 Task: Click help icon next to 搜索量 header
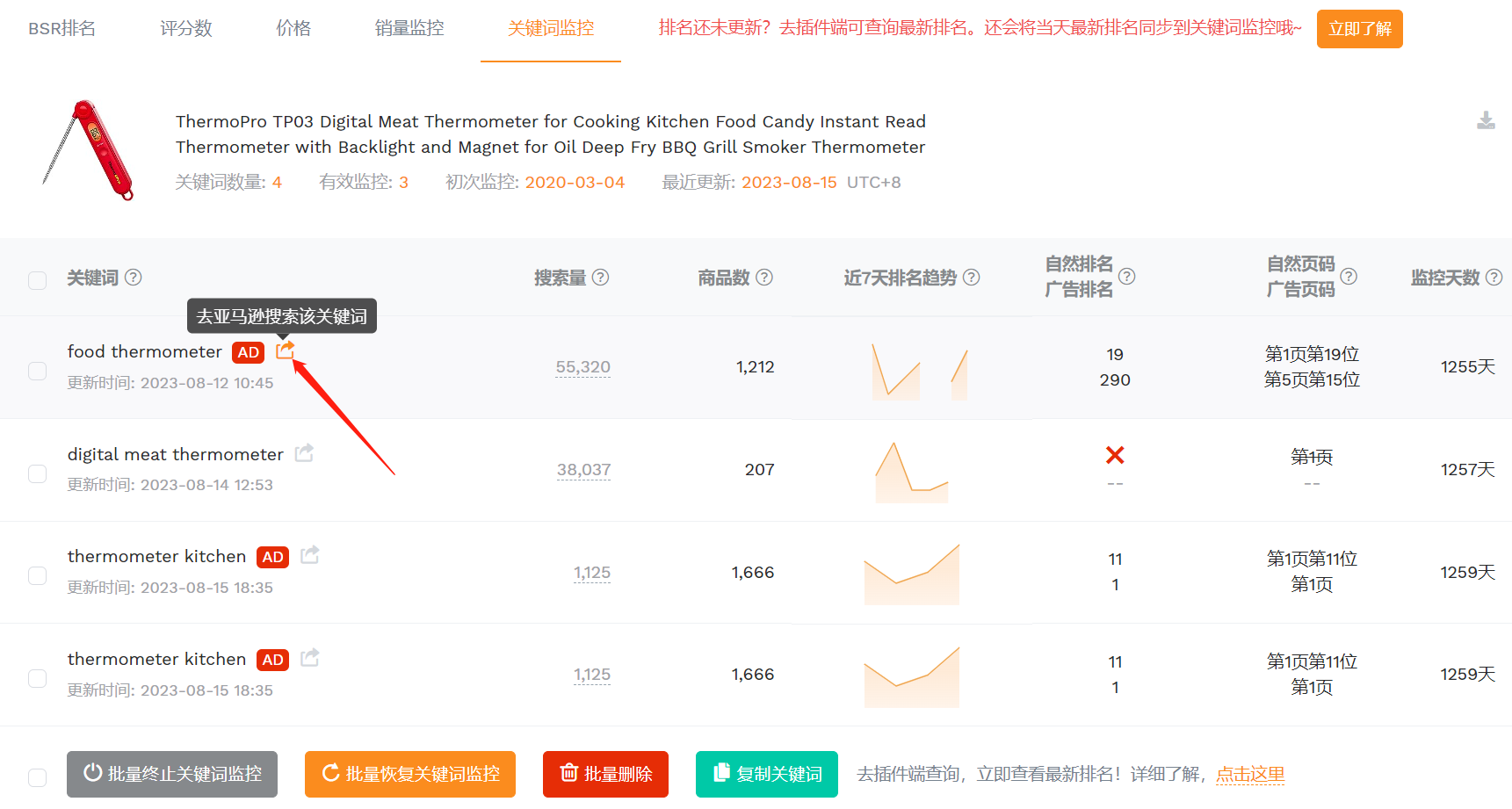(x=601, y=278)
